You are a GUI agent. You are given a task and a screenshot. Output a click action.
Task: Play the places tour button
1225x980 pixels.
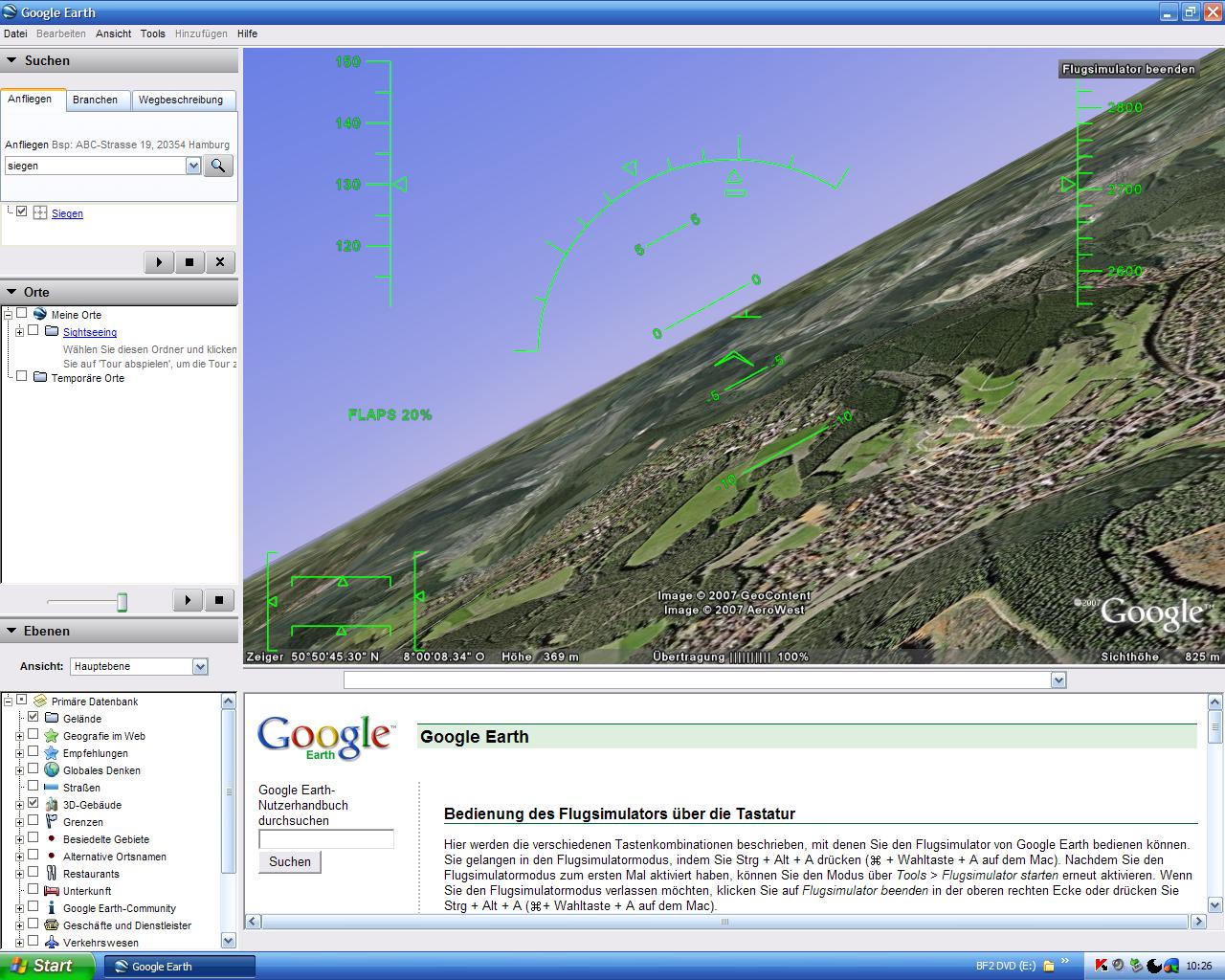coord(188,600)
